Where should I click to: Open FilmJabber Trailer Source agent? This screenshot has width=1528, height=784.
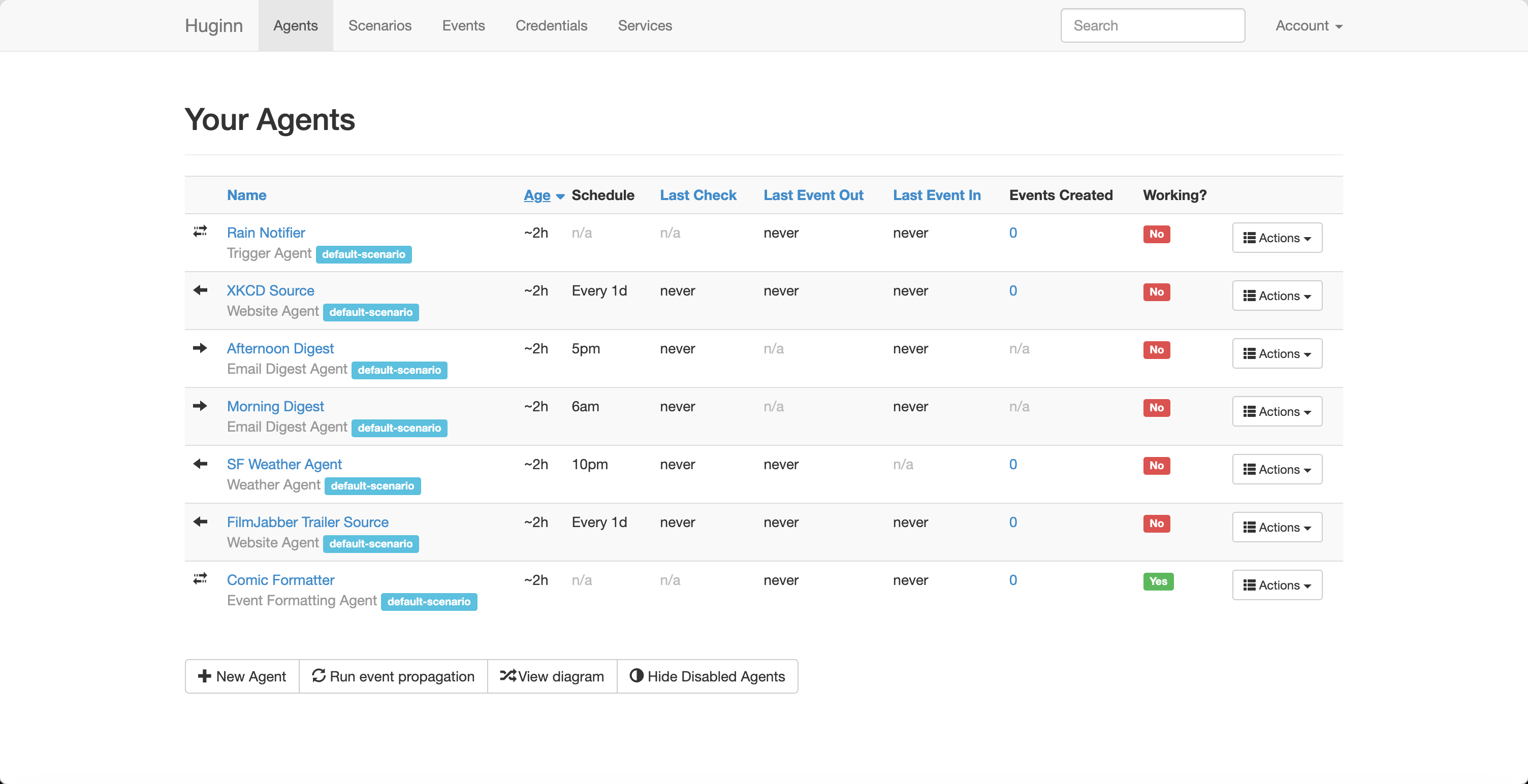[x=307, y=522]
